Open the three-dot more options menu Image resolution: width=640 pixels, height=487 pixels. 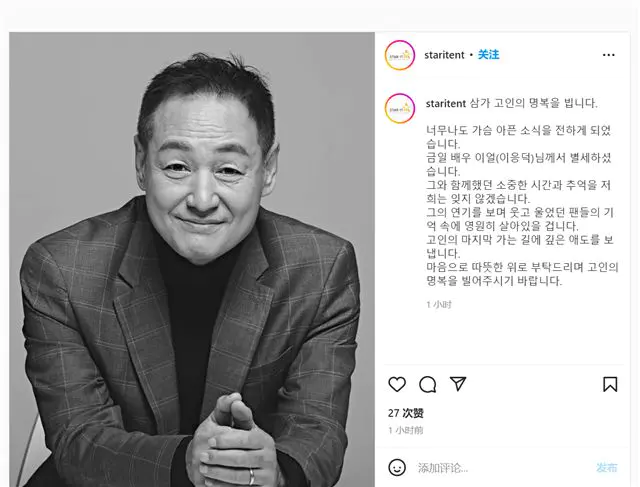pyautogui.click(x=609, y=55)
